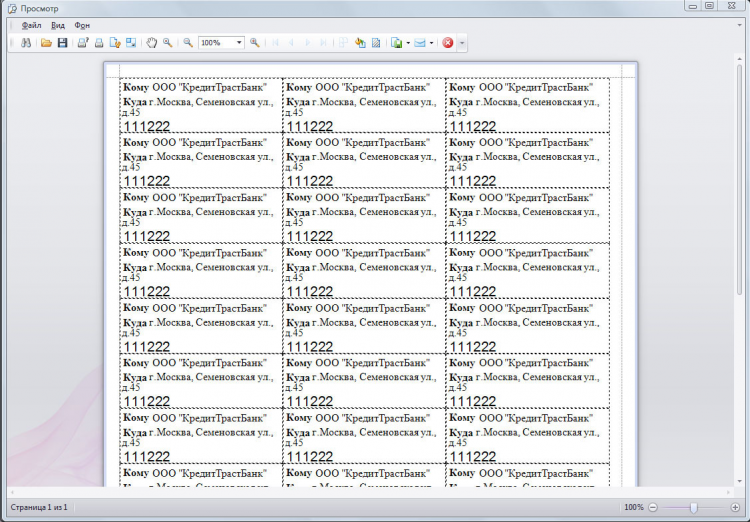Viewport: 750px width, 522px height.
Task: Open the Файл menu
Action: point(31,24)
